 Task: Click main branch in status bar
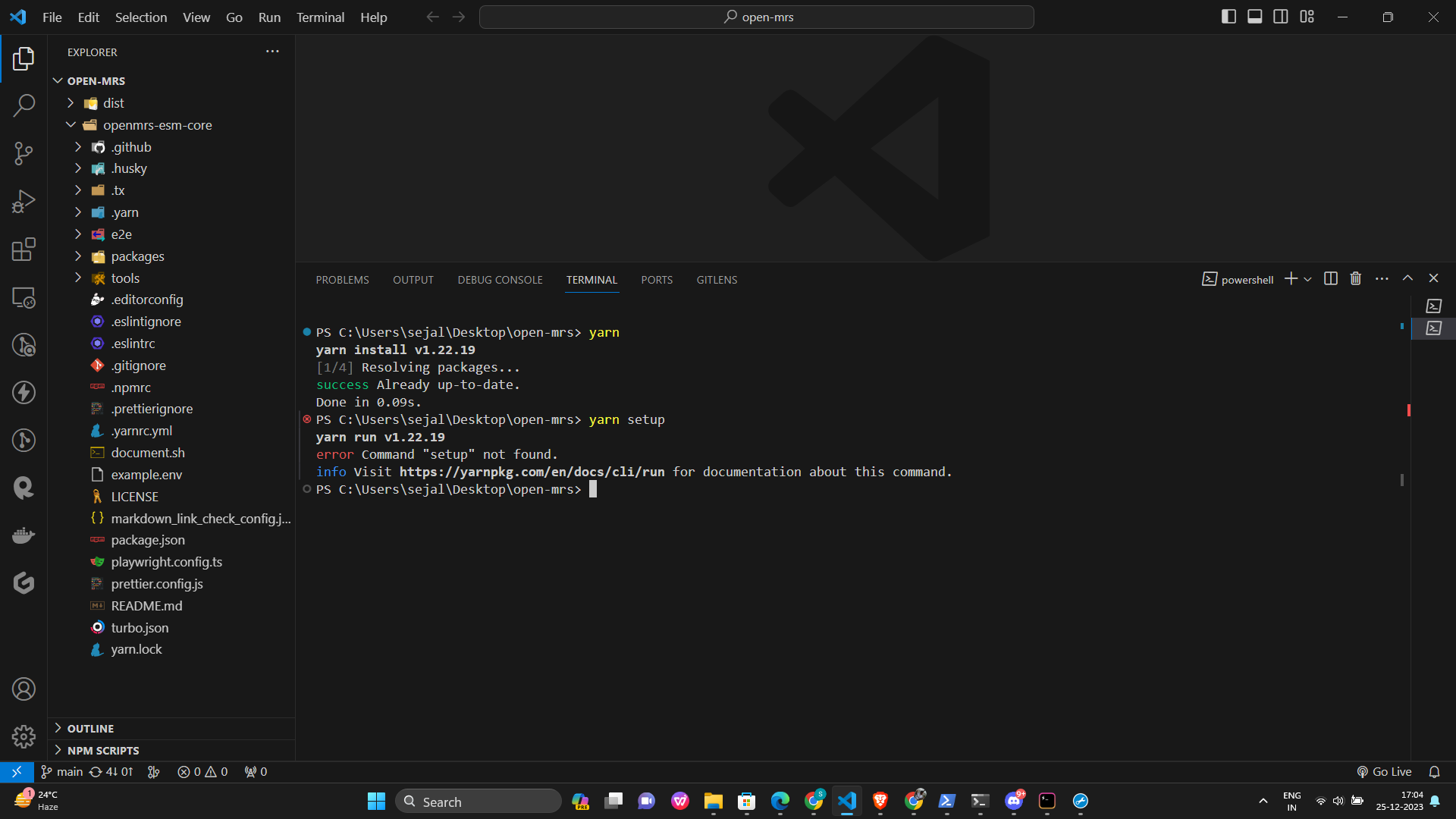point(61,772)
